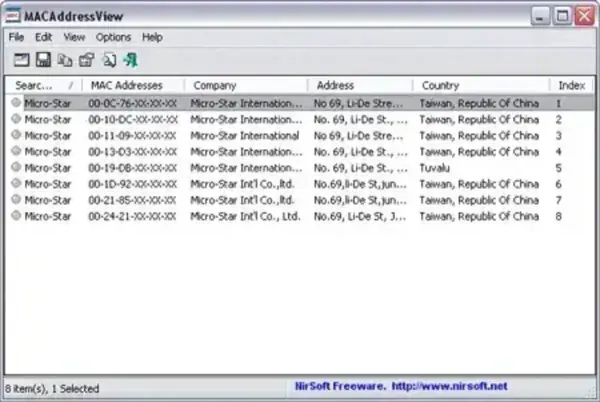
Task: Select MAC address 00-11-09-XX-XX-XX
Action: 132,136
